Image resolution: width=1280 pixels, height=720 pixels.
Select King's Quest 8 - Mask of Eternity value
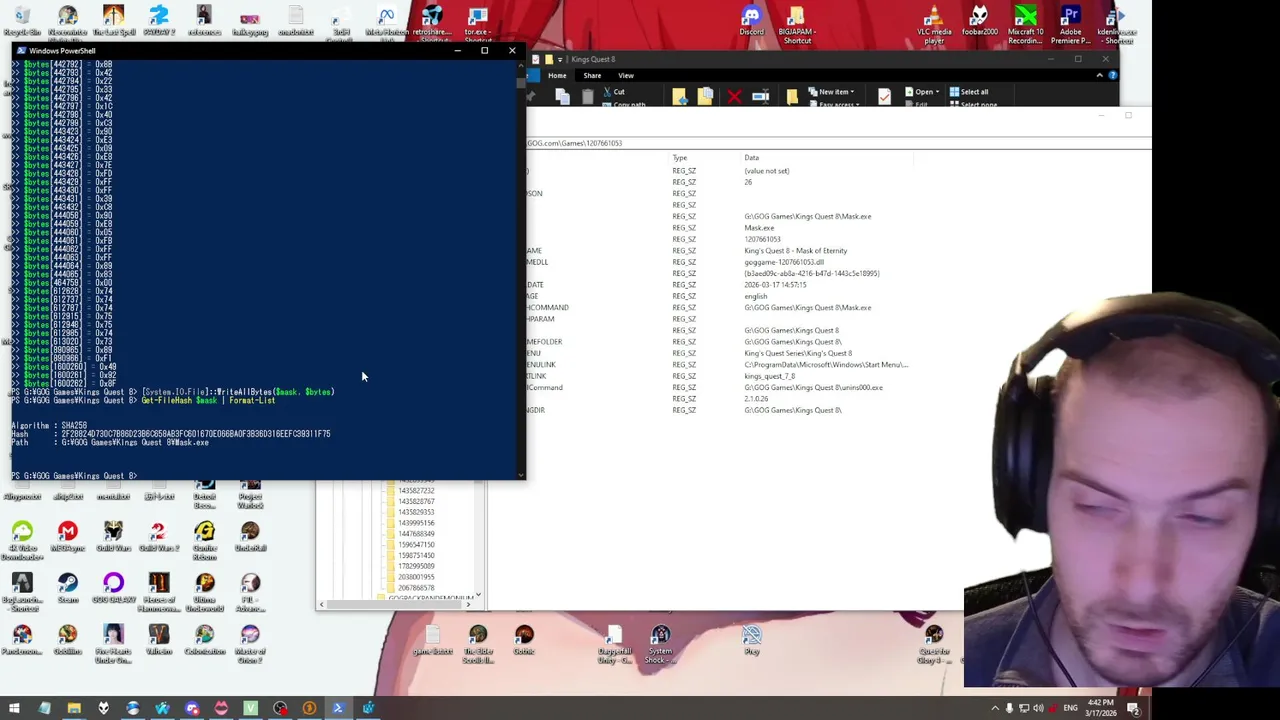pyautogui.click(x=795, y=251)
